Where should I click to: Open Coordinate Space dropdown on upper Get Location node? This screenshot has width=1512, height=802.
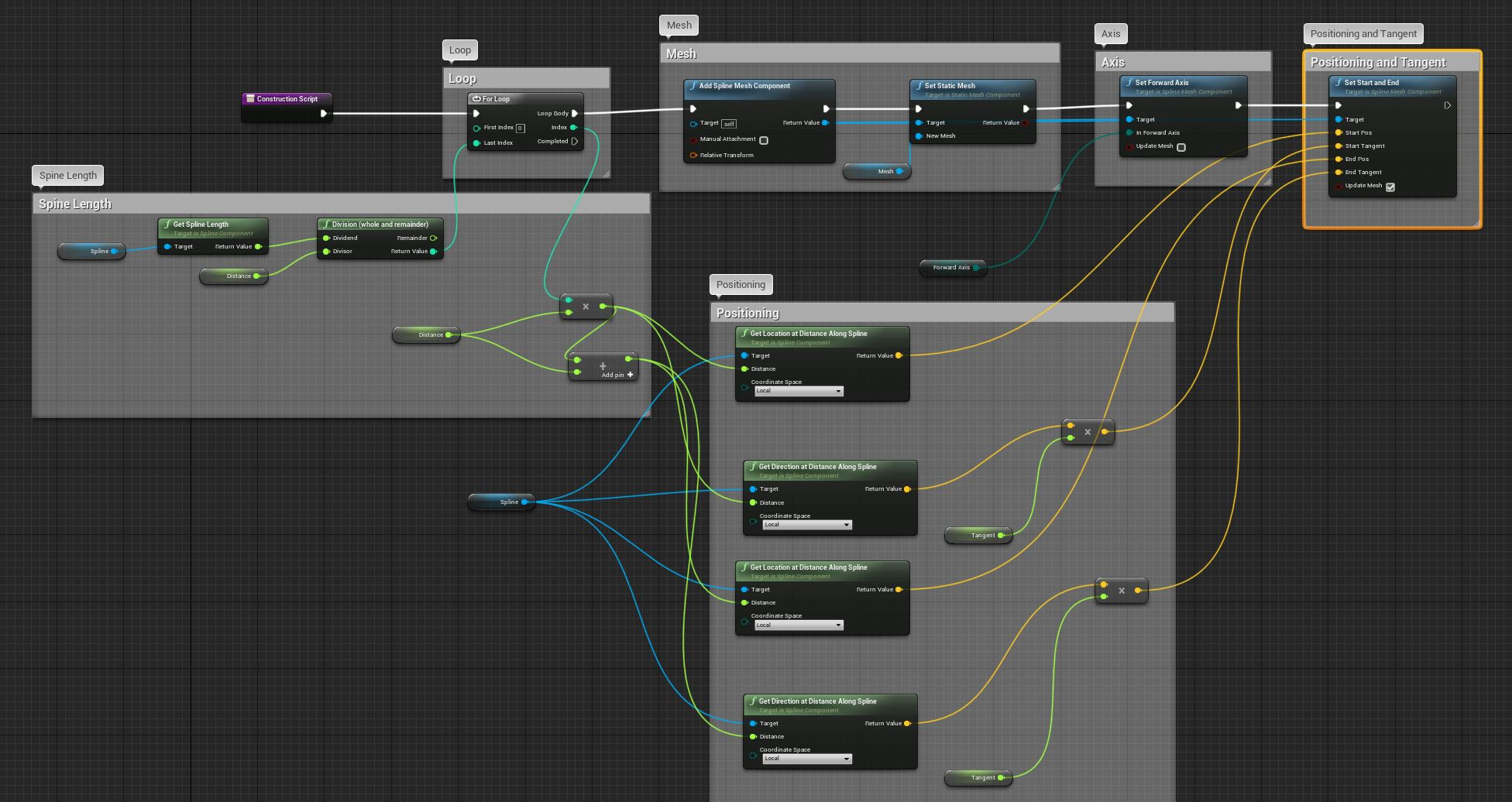point(799,391)
